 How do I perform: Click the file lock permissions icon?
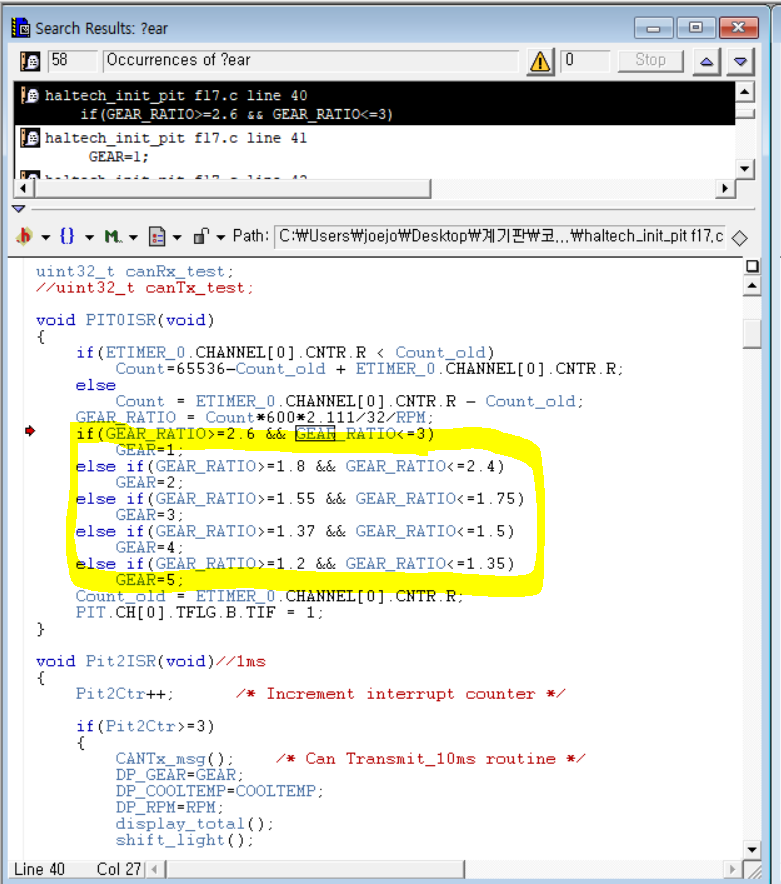tap(201, 236)
